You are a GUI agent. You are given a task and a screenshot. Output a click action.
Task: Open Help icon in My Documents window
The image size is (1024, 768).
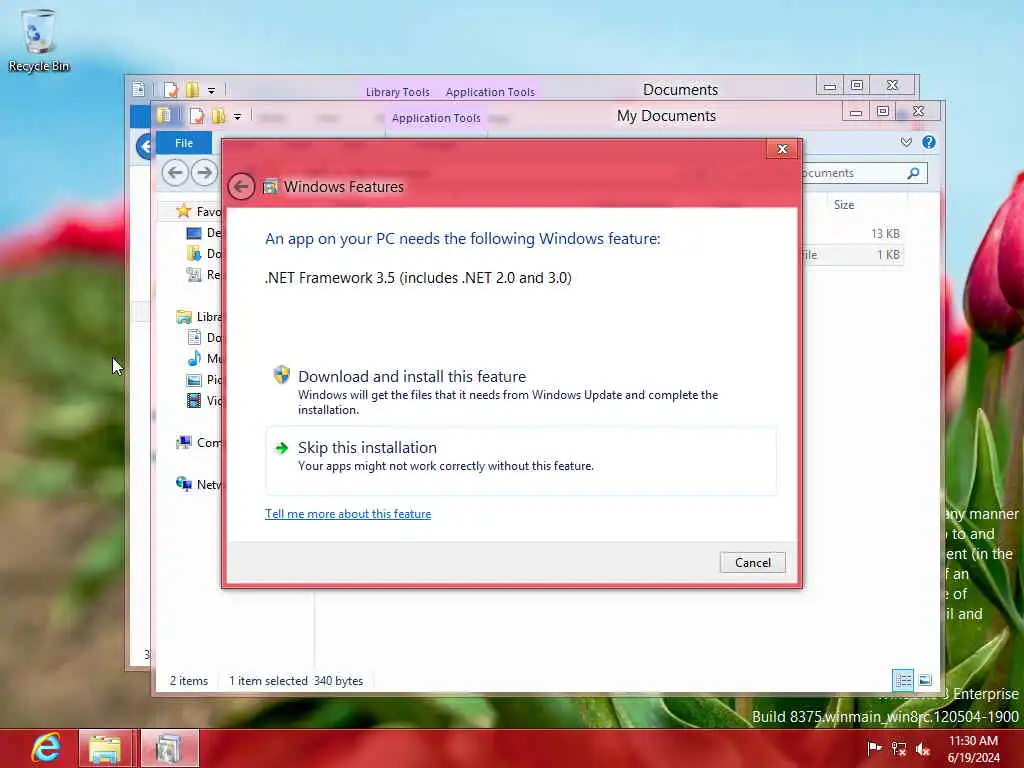click(929, 142)
